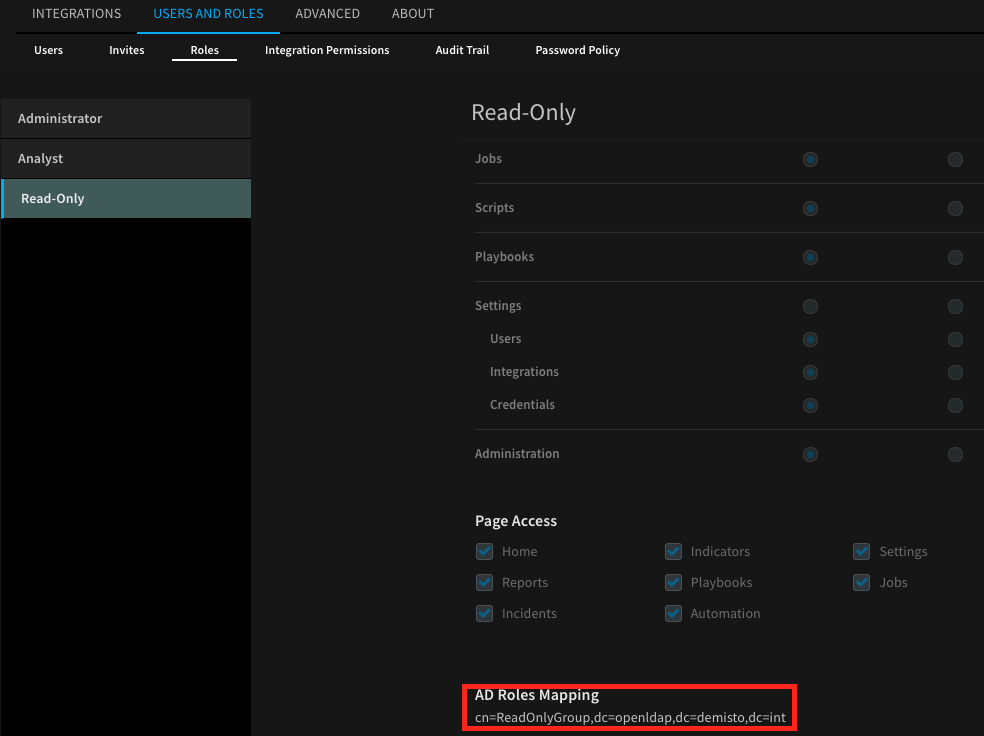984x736 pixels.
Task: Toggle the Reports page access checkbox
Action: pos(485,583)
